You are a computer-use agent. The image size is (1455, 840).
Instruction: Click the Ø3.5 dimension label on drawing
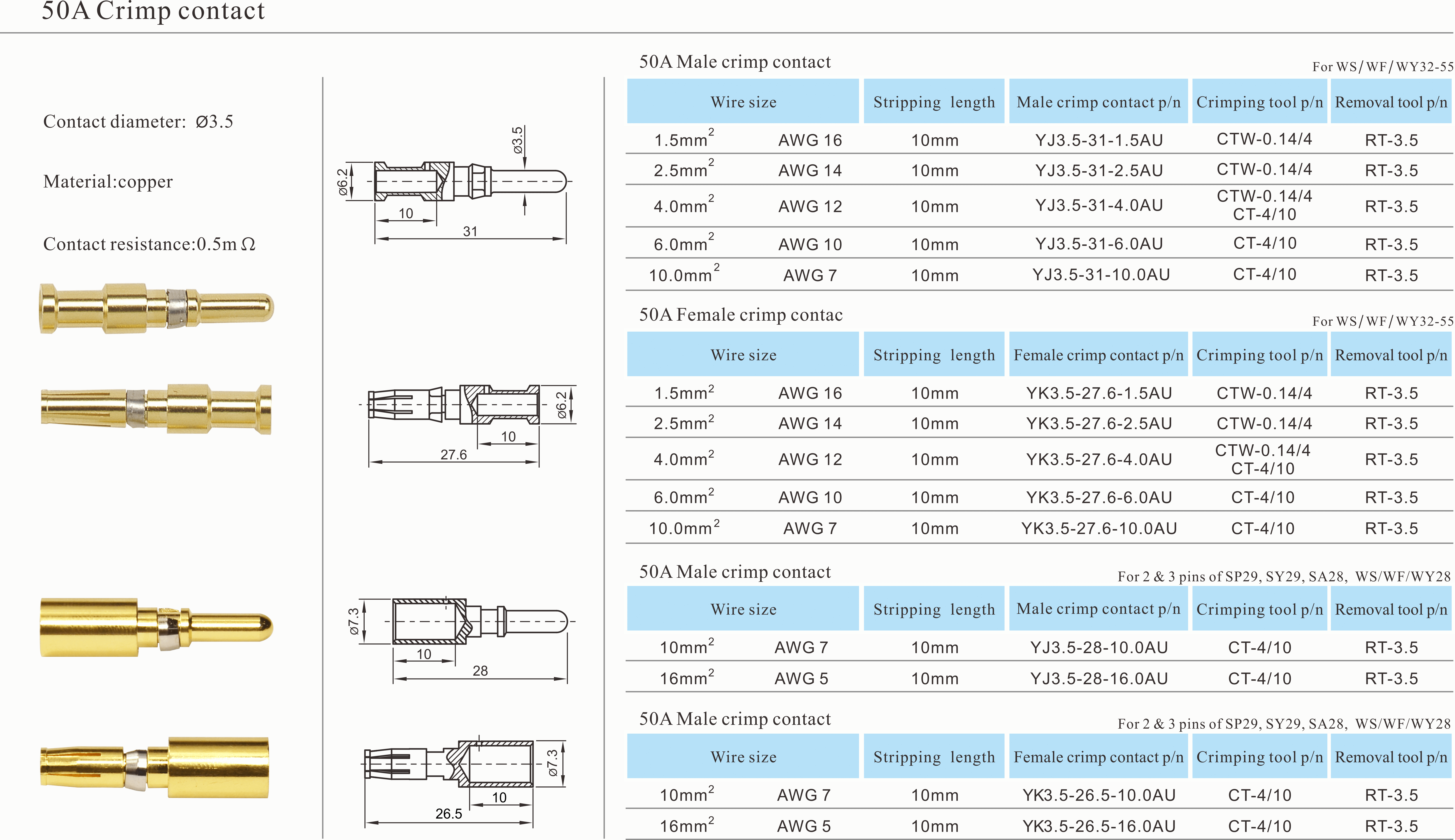[x=518, y=140]
